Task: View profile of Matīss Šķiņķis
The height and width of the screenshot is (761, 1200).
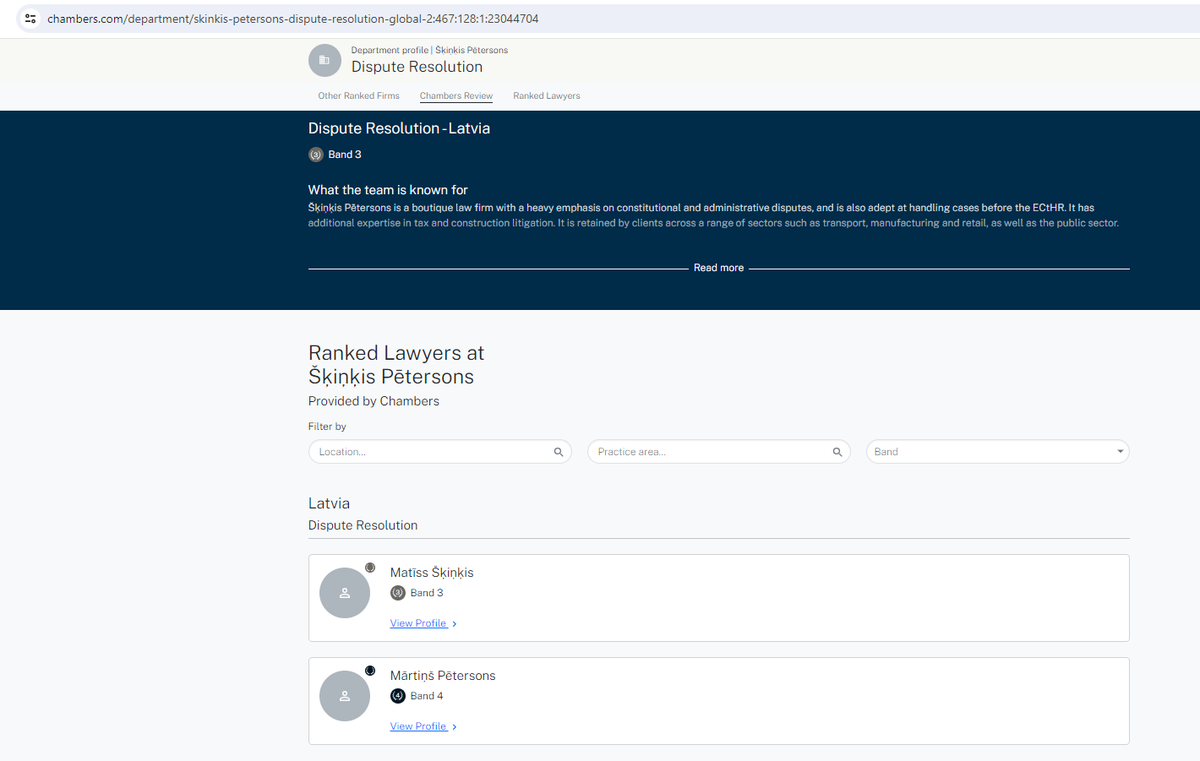Action: 418,623
